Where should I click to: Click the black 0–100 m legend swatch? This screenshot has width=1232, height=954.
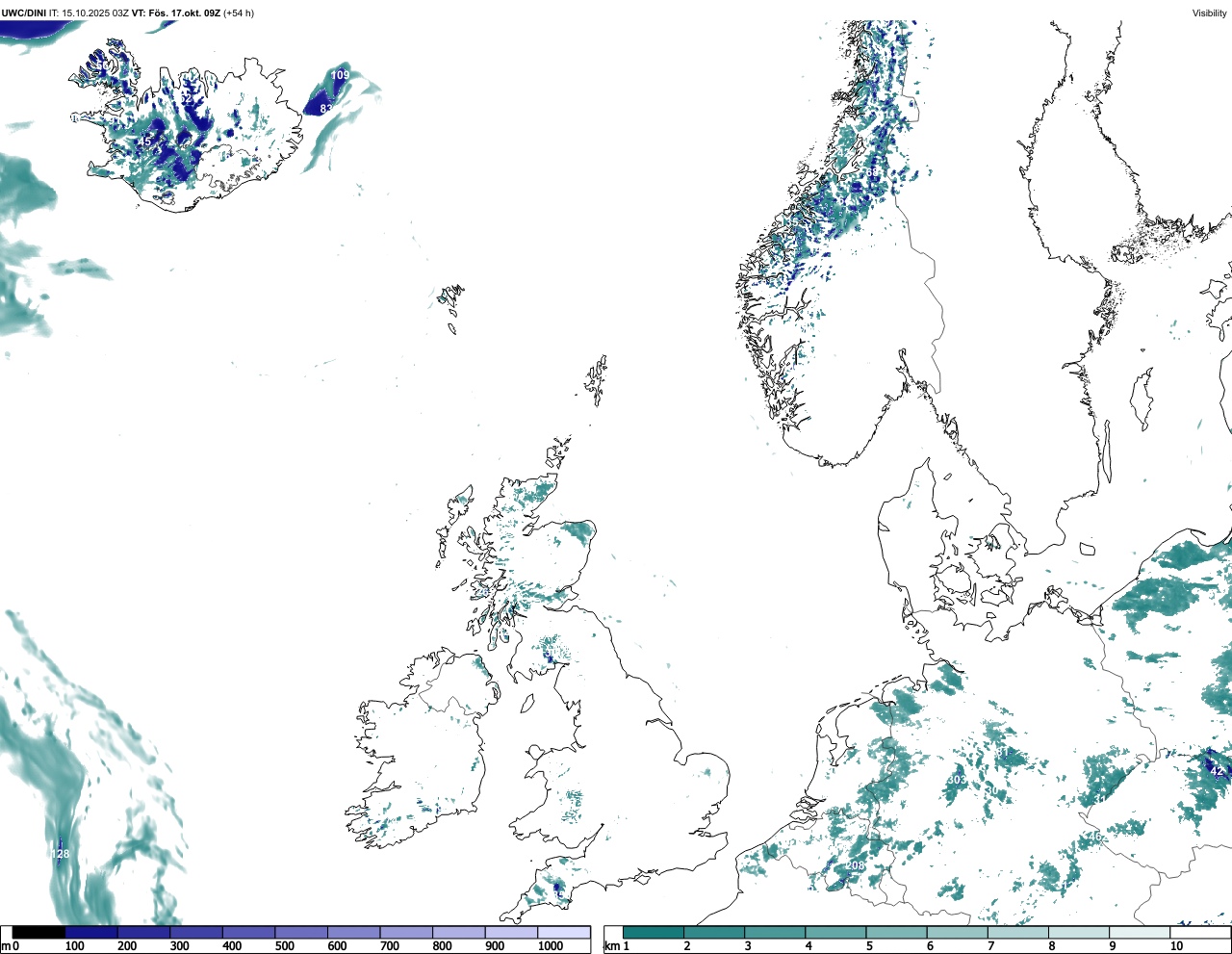(x=38, y=932)
